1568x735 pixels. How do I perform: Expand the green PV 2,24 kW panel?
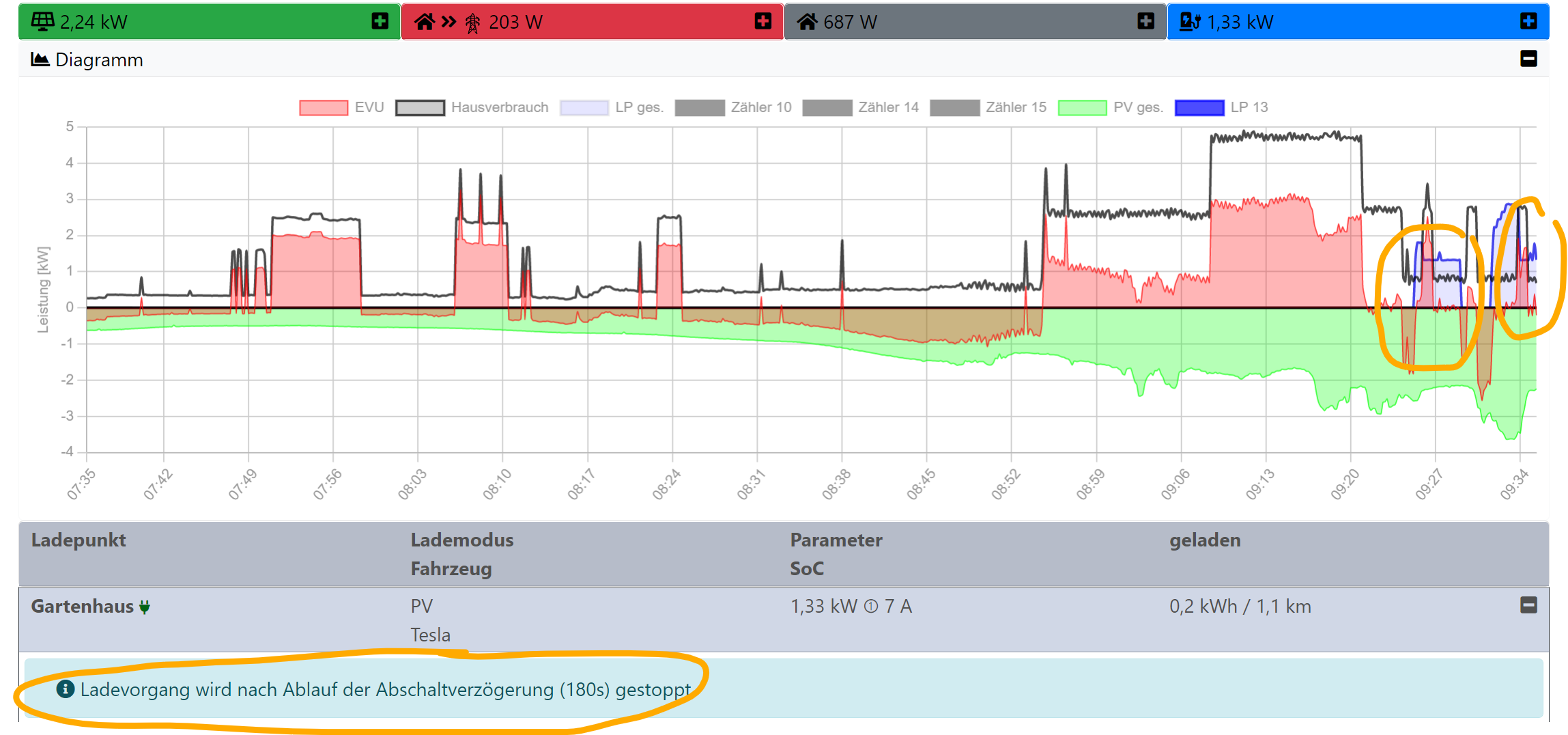pos(380,22)
